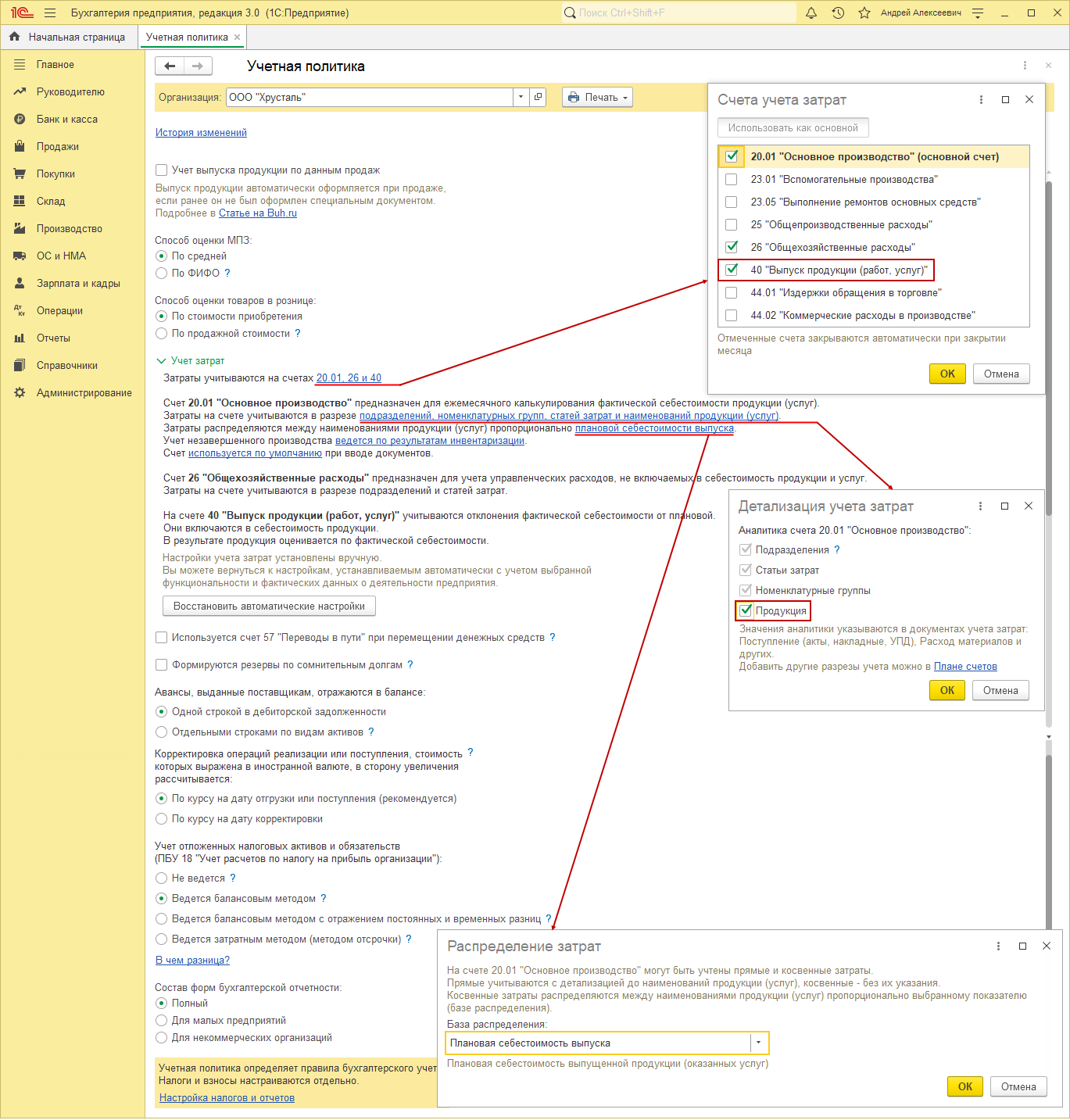This screenshot has height=1120, width=1070.
Task: Open the Покупки section
Action: [x=56, y=174]
